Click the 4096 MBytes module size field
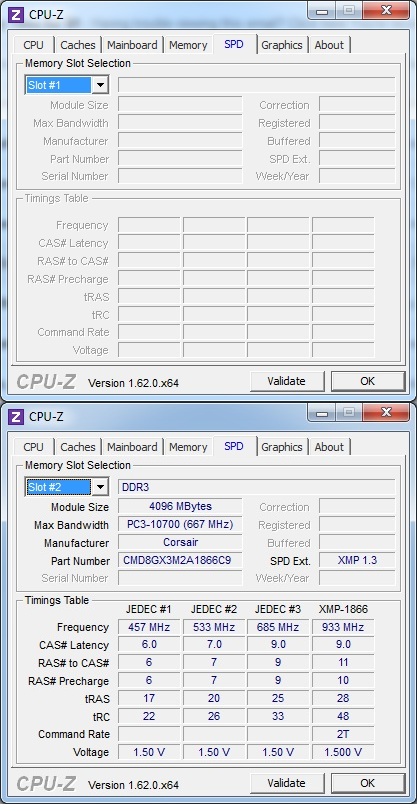Image resolution: width=417 pixels, height=811 pixels. pos(180,506)
